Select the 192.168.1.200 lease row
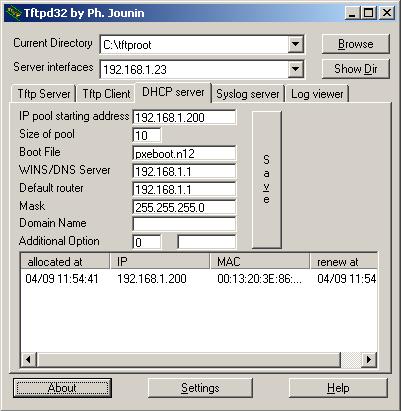 pyautogui.click(x=199, y=279)
